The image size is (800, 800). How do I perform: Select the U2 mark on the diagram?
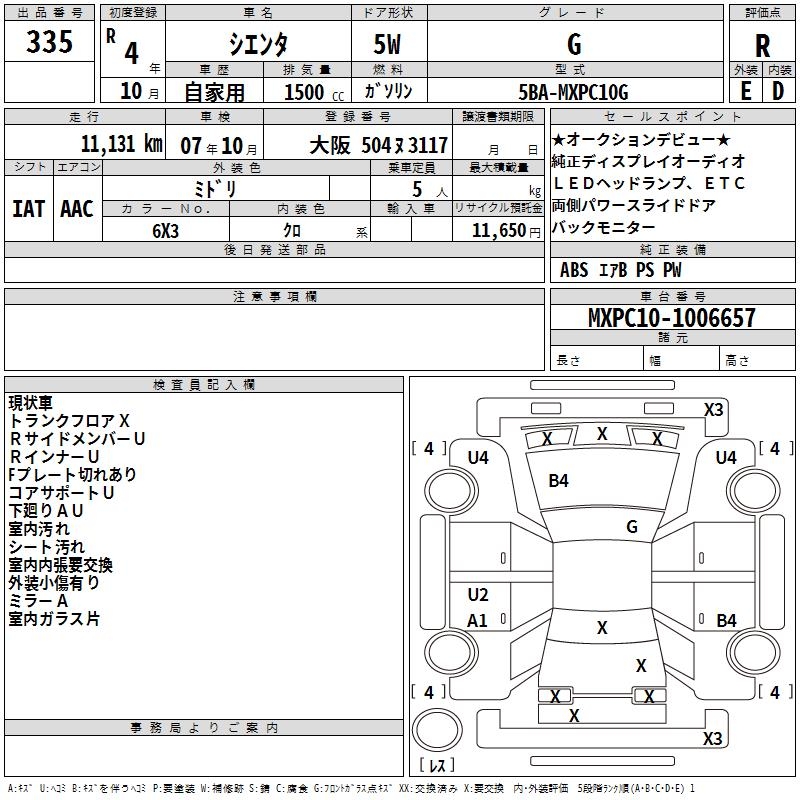(x=478, y=594)
